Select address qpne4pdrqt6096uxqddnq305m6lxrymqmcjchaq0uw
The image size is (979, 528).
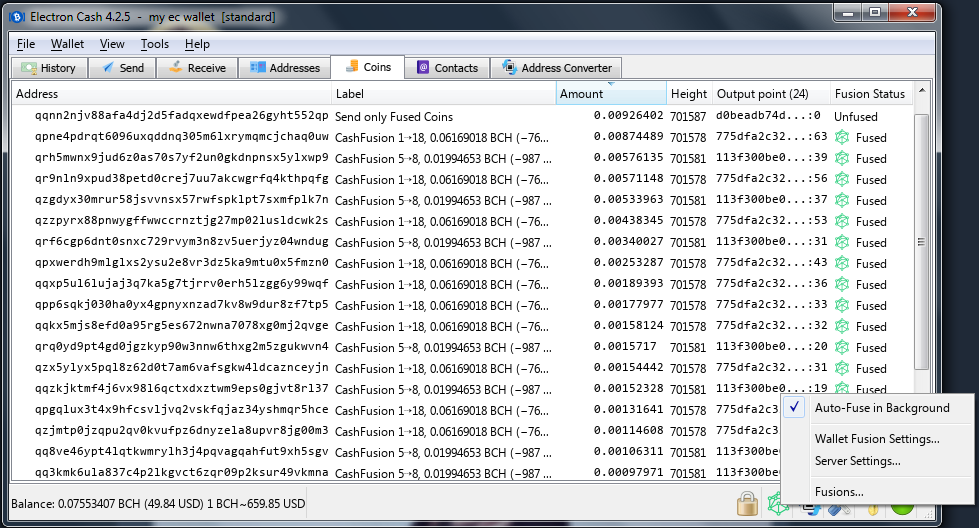click(182, 137)
